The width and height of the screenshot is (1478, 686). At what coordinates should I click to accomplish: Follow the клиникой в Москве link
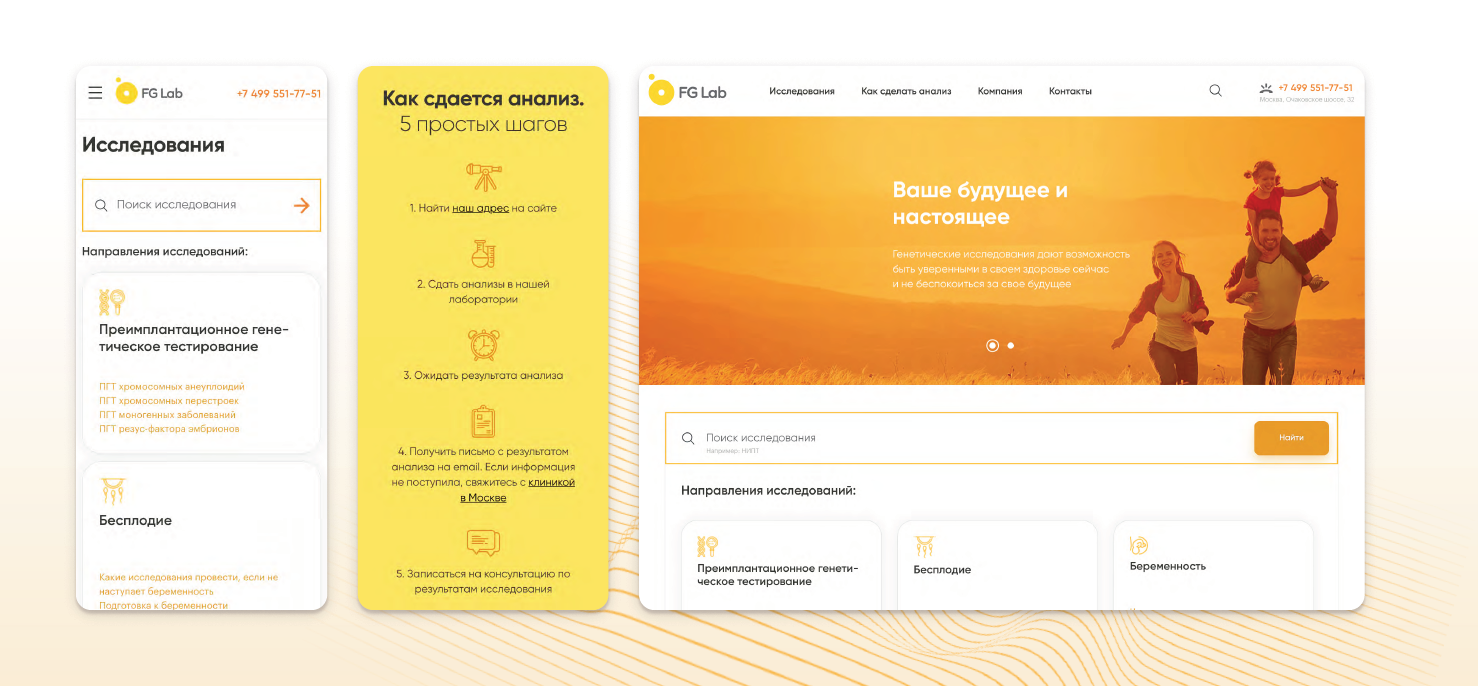[517, 490]
